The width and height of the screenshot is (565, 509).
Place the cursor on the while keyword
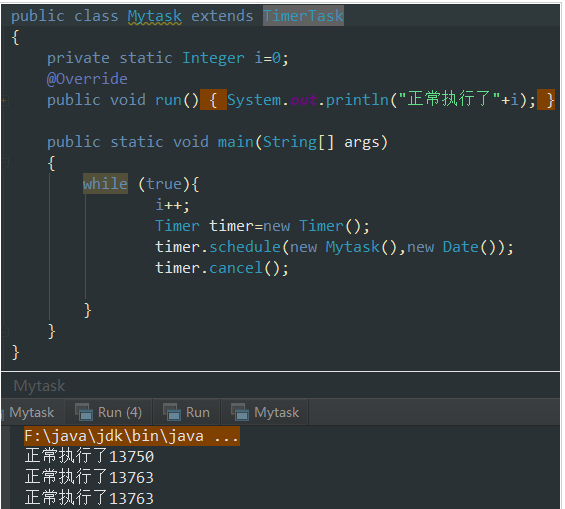[105, 184]
